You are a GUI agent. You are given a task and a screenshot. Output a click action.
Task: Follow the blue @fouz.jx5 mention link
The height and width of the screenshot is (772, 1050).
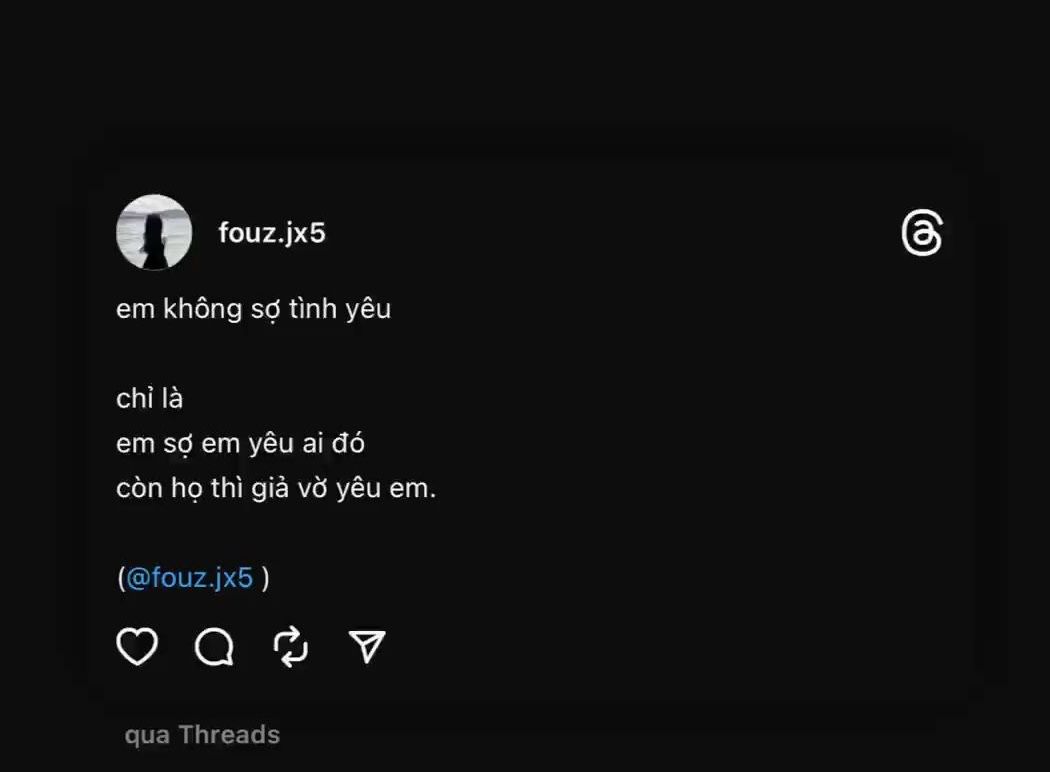click(x=190, y=578)
